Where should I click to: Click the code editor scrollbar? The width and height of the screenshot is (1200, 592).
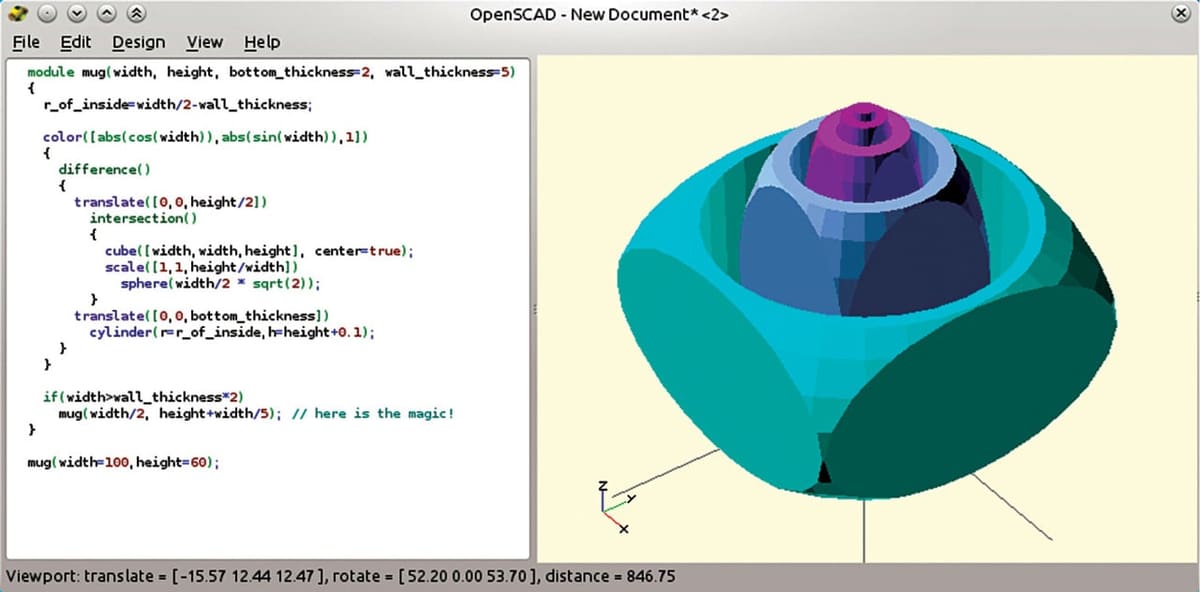pos(531,300)
